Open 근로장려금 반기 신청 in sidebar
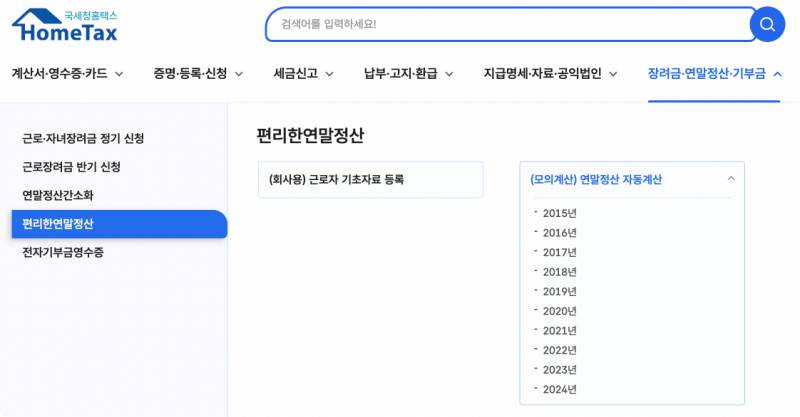The height and width of the screenshot is (417, 800). tap(71, 167)
